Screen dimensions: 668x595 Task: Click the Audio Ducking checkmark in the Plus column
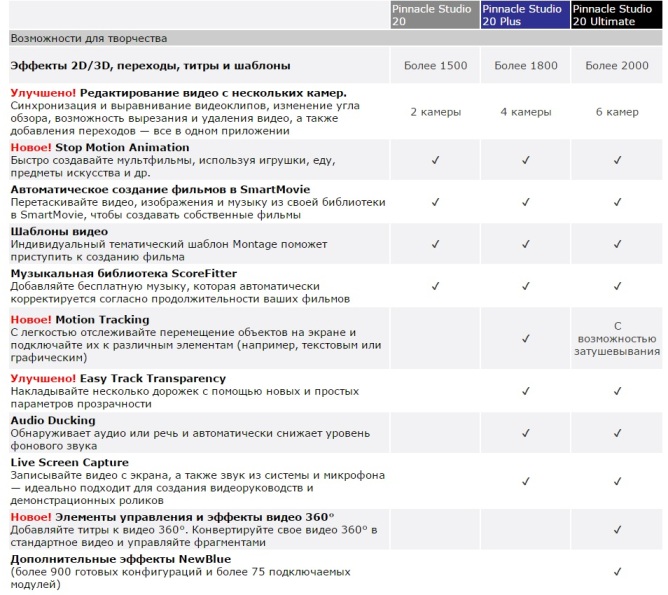(x=525, y=433)
